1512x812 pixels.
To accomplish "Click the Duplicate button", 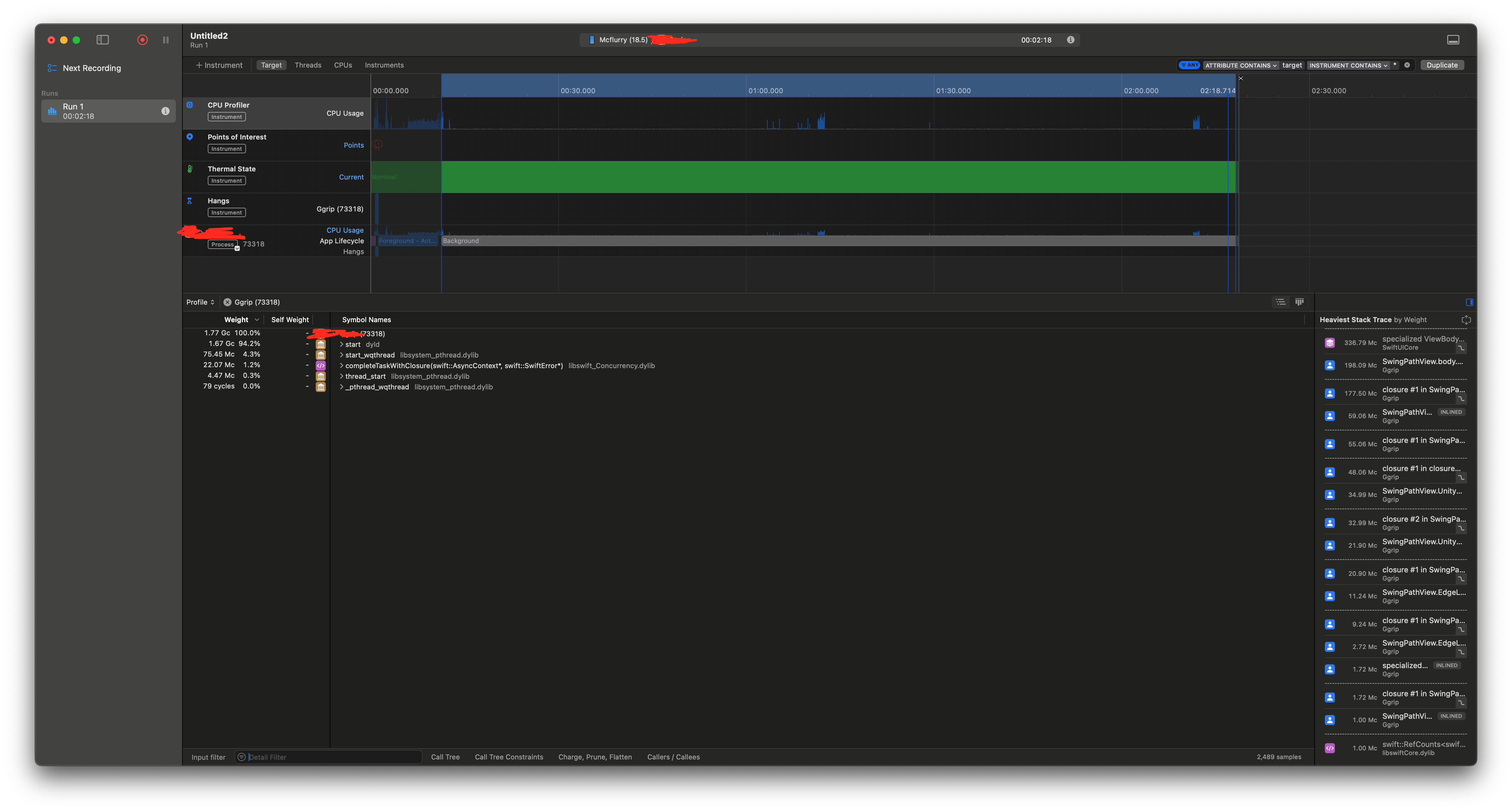I will pyautogui.click(x=1442, y=65).
